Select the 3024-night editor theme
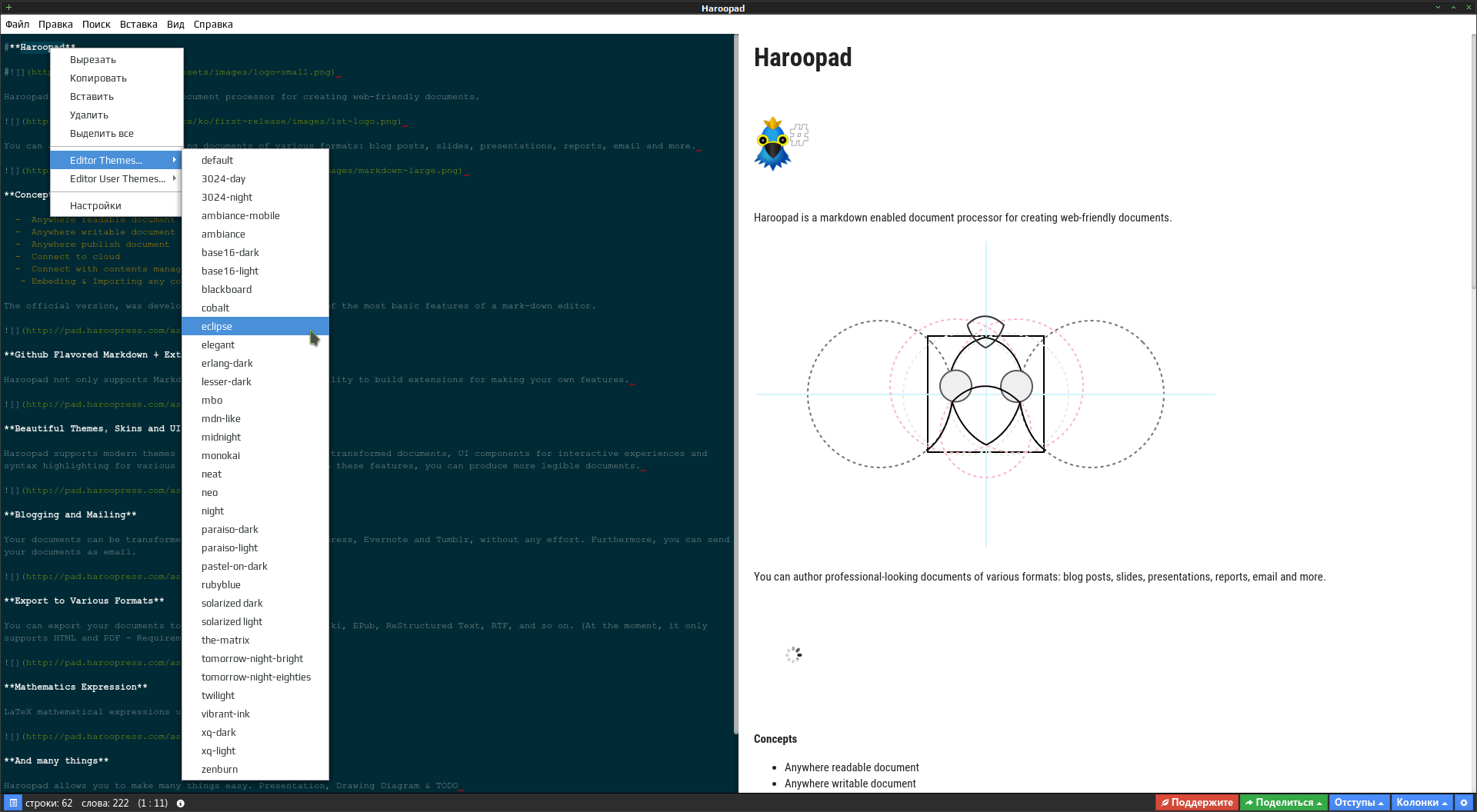Viewport: 1477px width, 812px height. tap(255, 197)
